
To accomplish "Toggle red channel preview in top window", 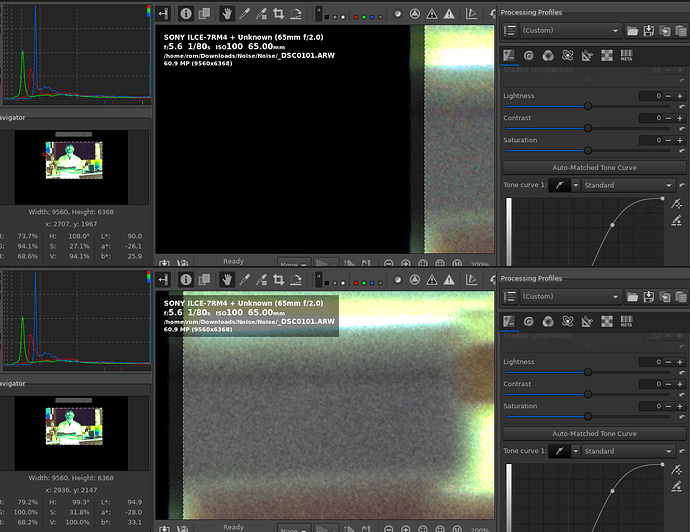I will (356, 17).
